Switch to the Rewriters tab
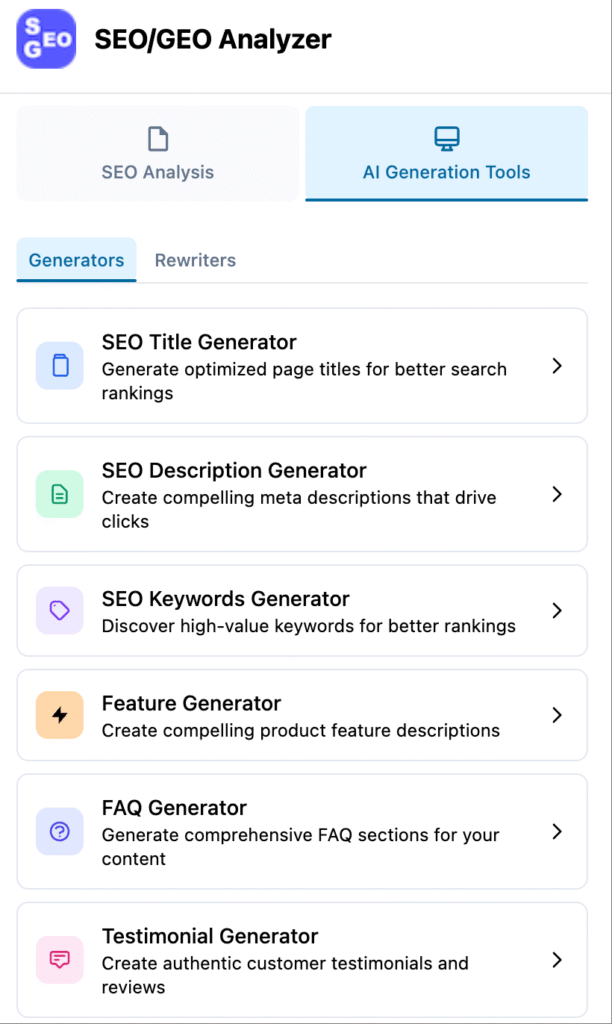This screenshot has width=612, height=1024. pyautogui.click(x=195, y=260)
